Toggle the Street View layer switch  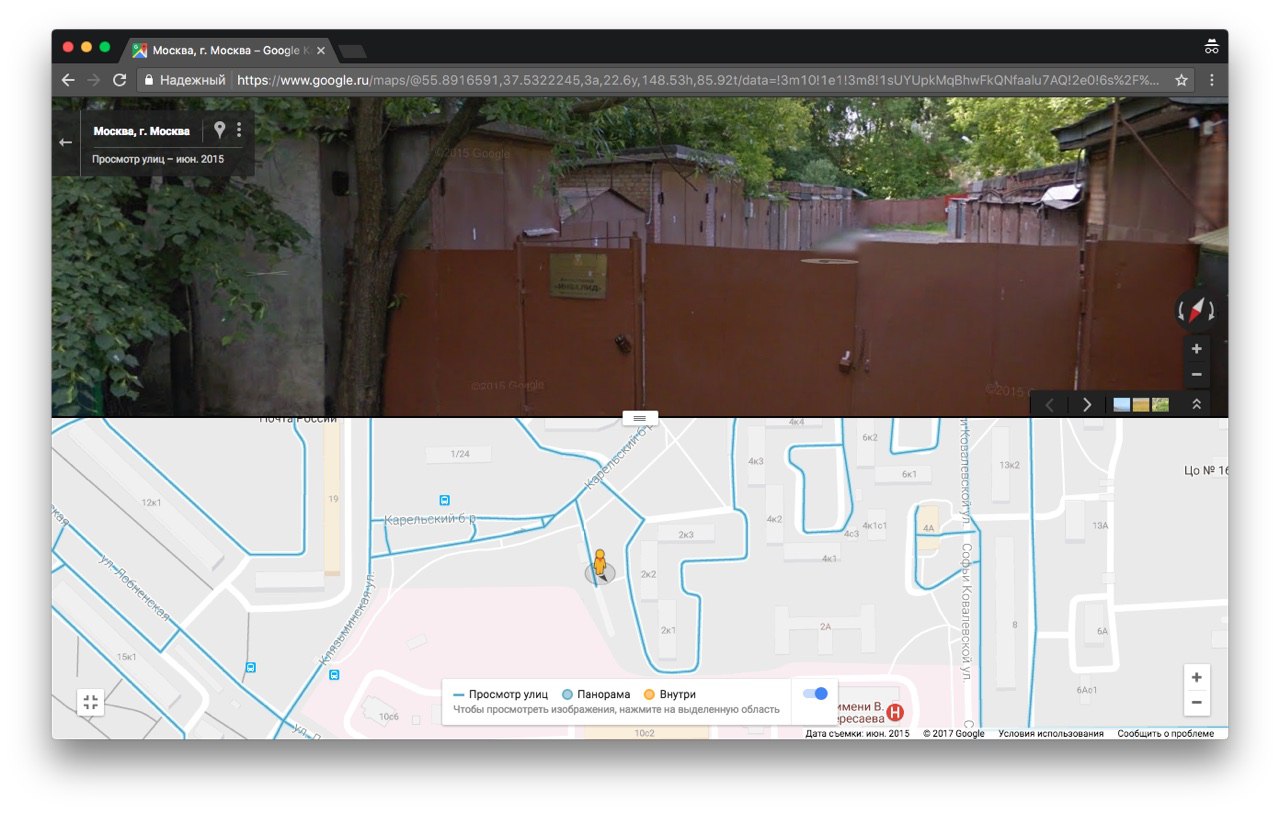816,693
